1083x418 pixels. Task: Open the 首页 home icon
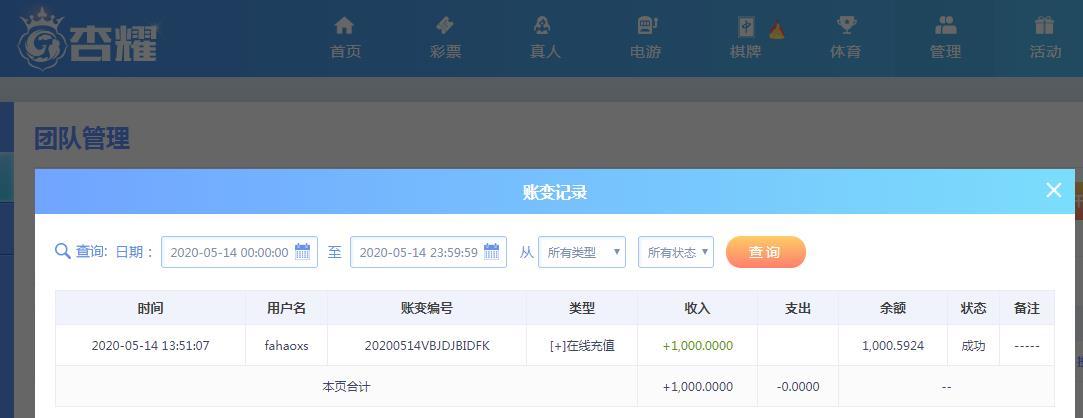(x=344, y=26)
